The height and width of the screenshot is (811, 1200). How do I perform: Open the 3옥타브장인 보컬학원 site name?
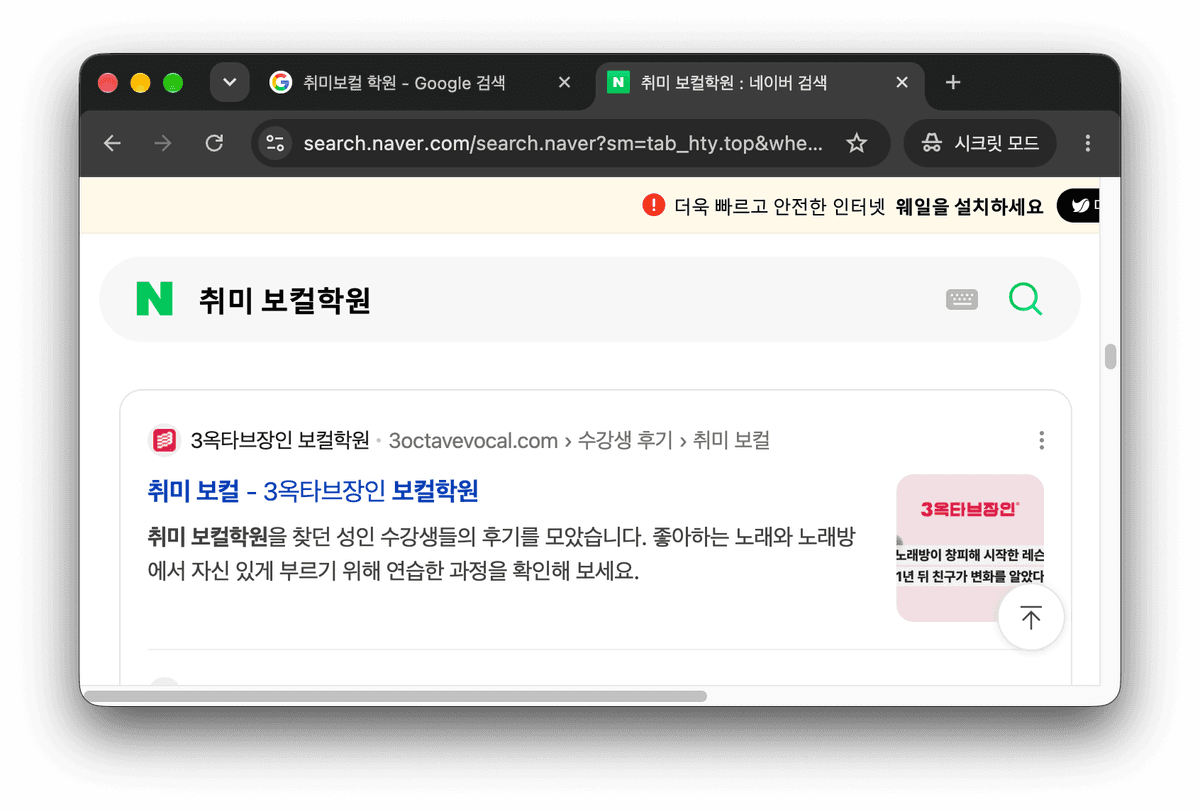click(280, 440)
